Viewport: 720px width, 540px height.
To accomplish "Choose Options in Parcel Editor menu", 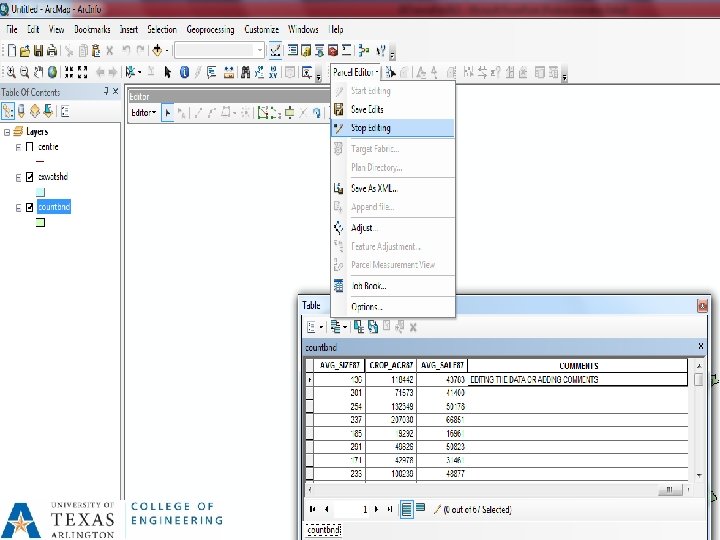I will pyautogui.click(x=393, y=307).
